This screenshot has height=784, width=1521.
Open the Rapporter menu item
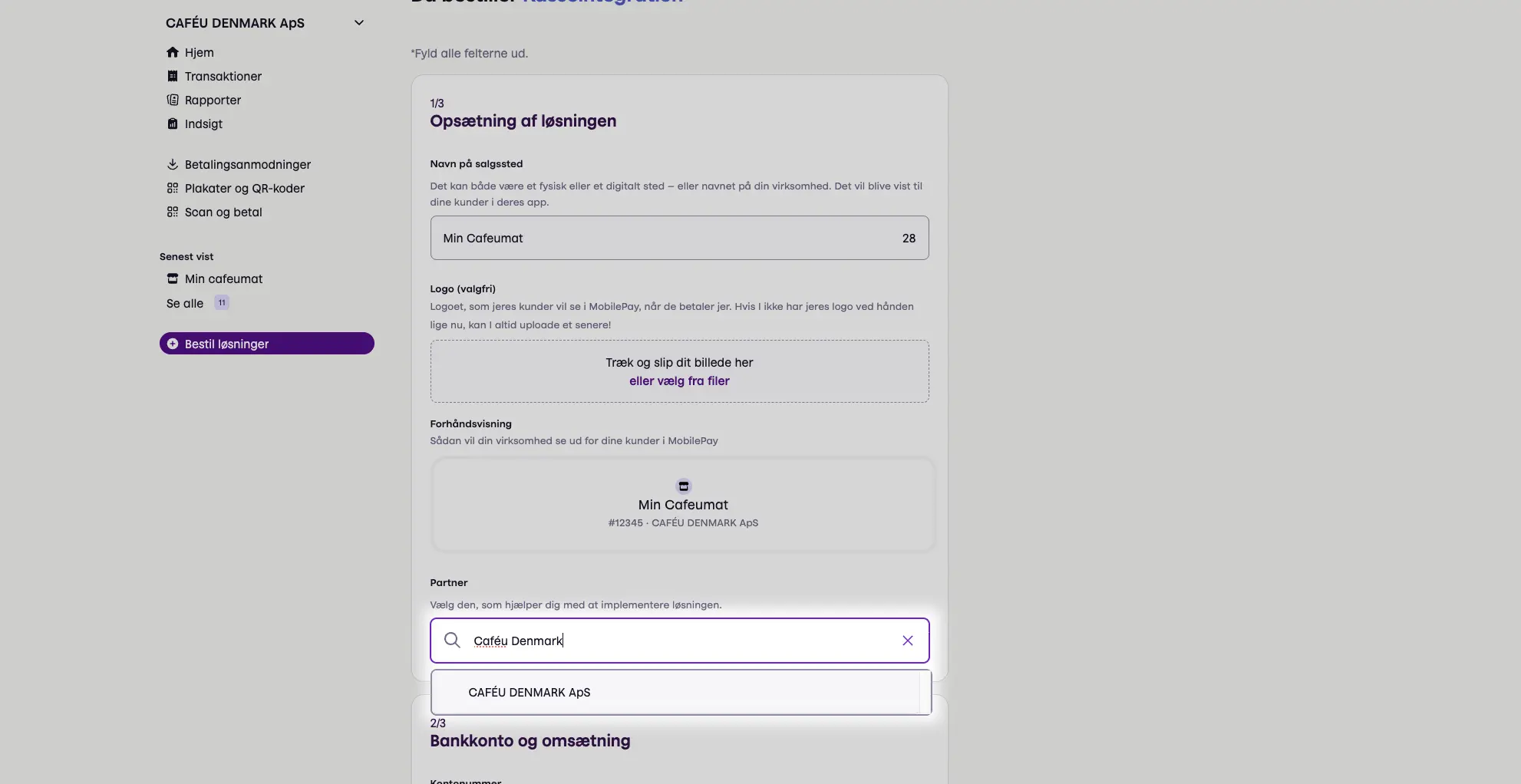tap(213, 100)
